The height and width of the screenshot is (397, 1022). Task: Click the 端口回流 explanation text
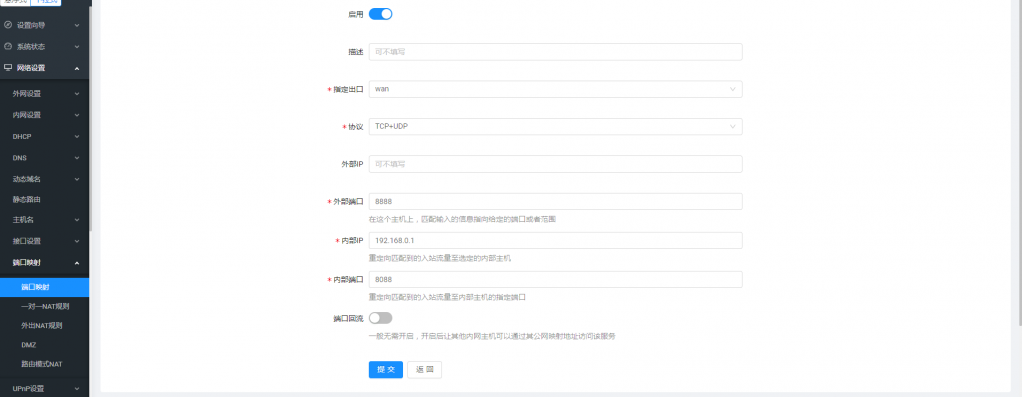492,336
